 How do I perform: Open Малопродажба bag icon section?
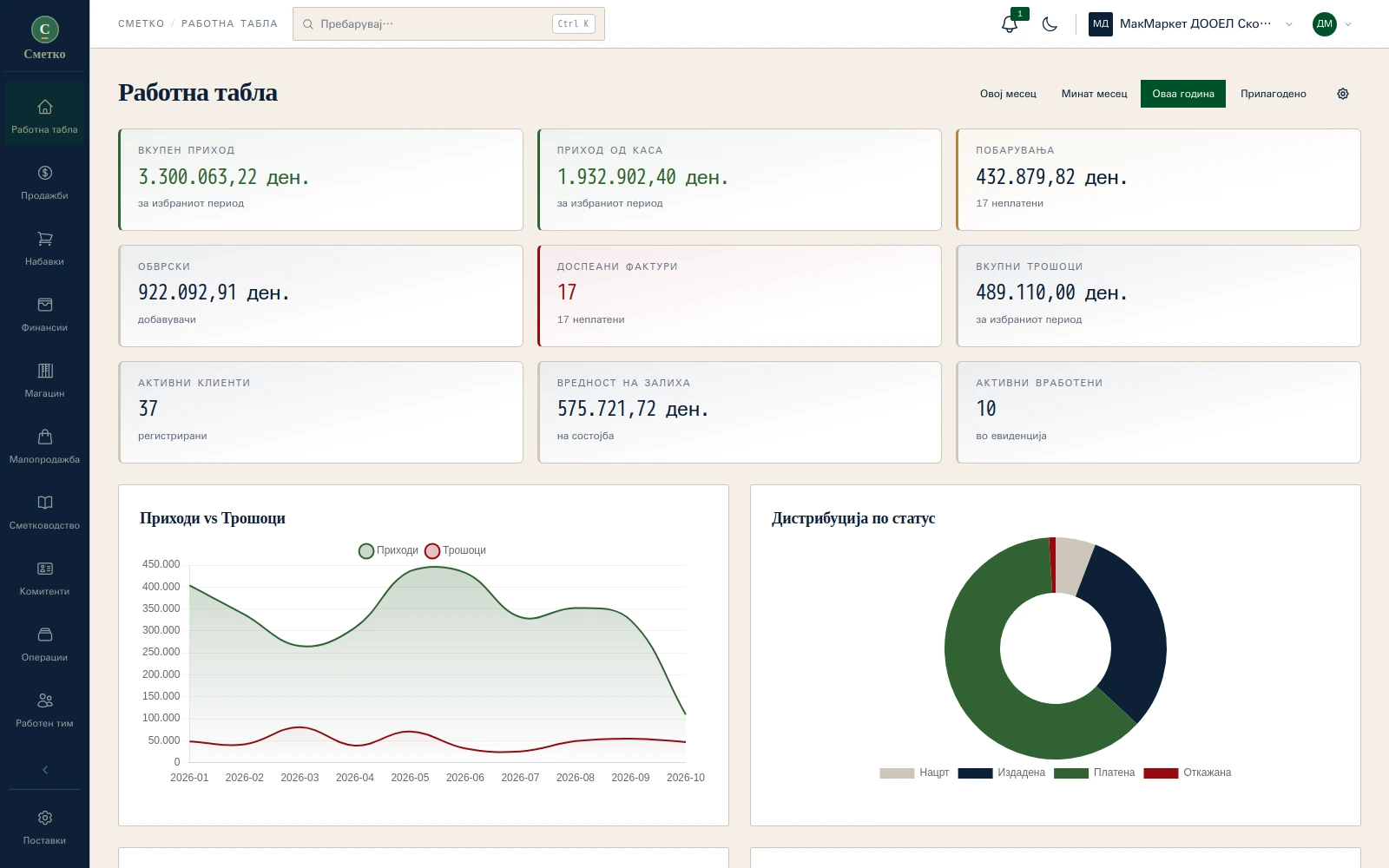tap(44, 444)
